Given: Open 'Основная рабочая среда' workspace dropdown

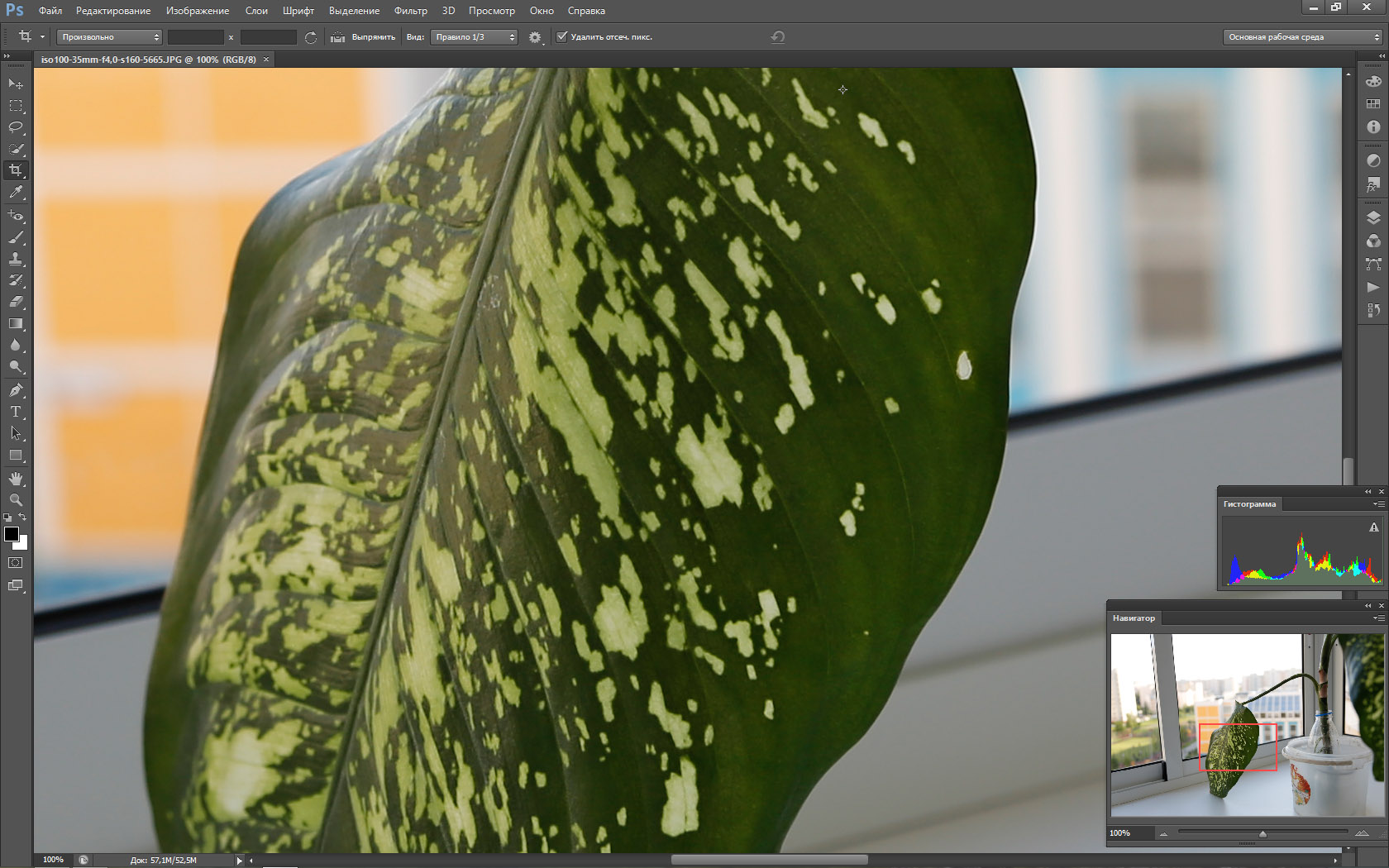Looking at the screenshot, I should 1303,37.
